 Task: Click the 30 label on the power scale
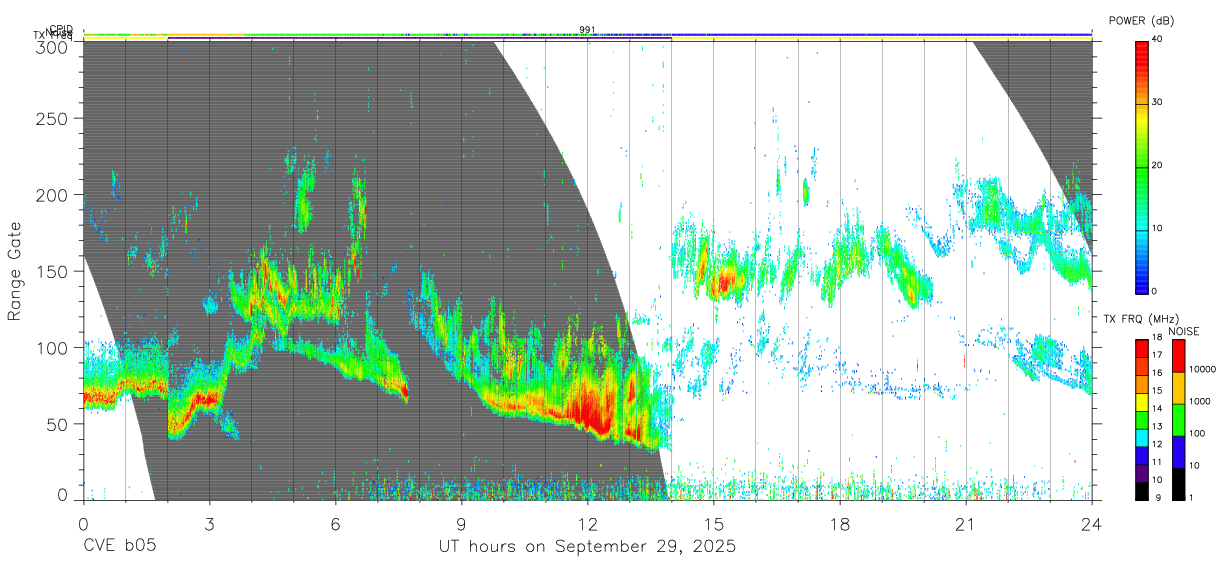1158,102
